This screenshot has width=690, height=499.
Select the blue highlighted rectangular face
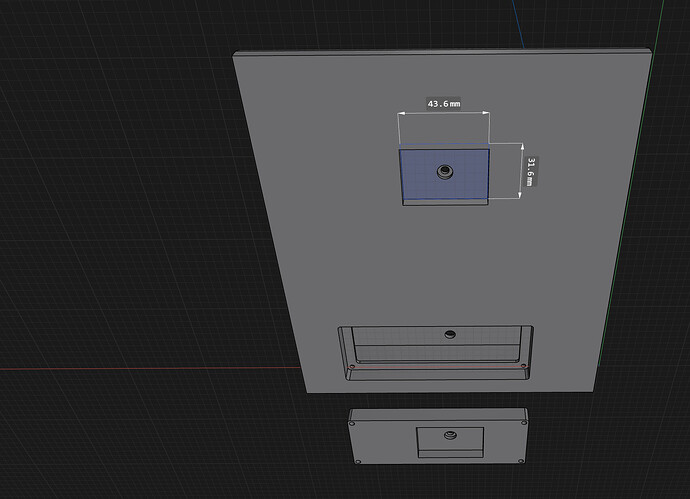coord(444,174)
